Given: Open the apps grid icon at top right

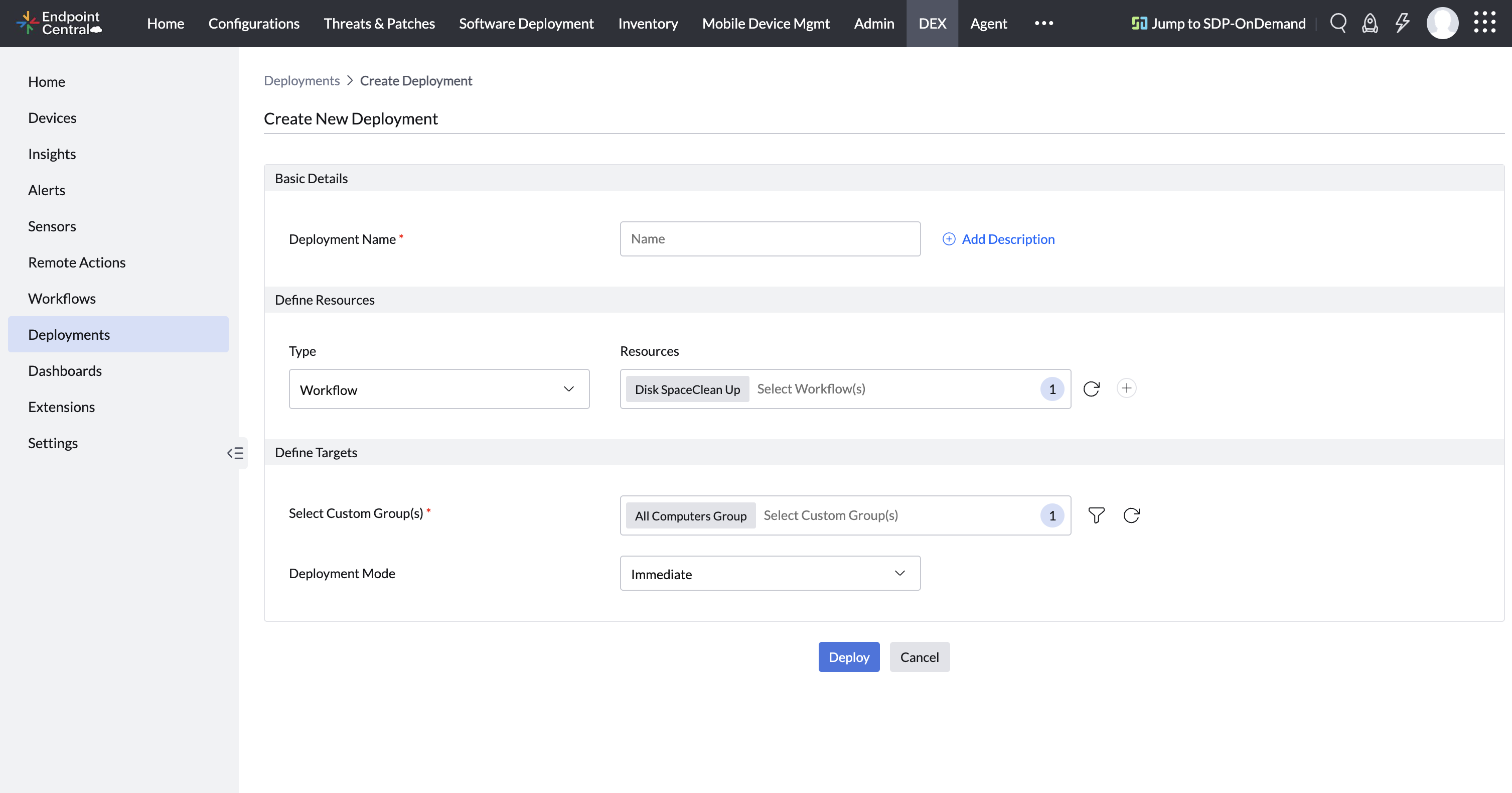Looking at the screenshot, I should click(1486, 22).
